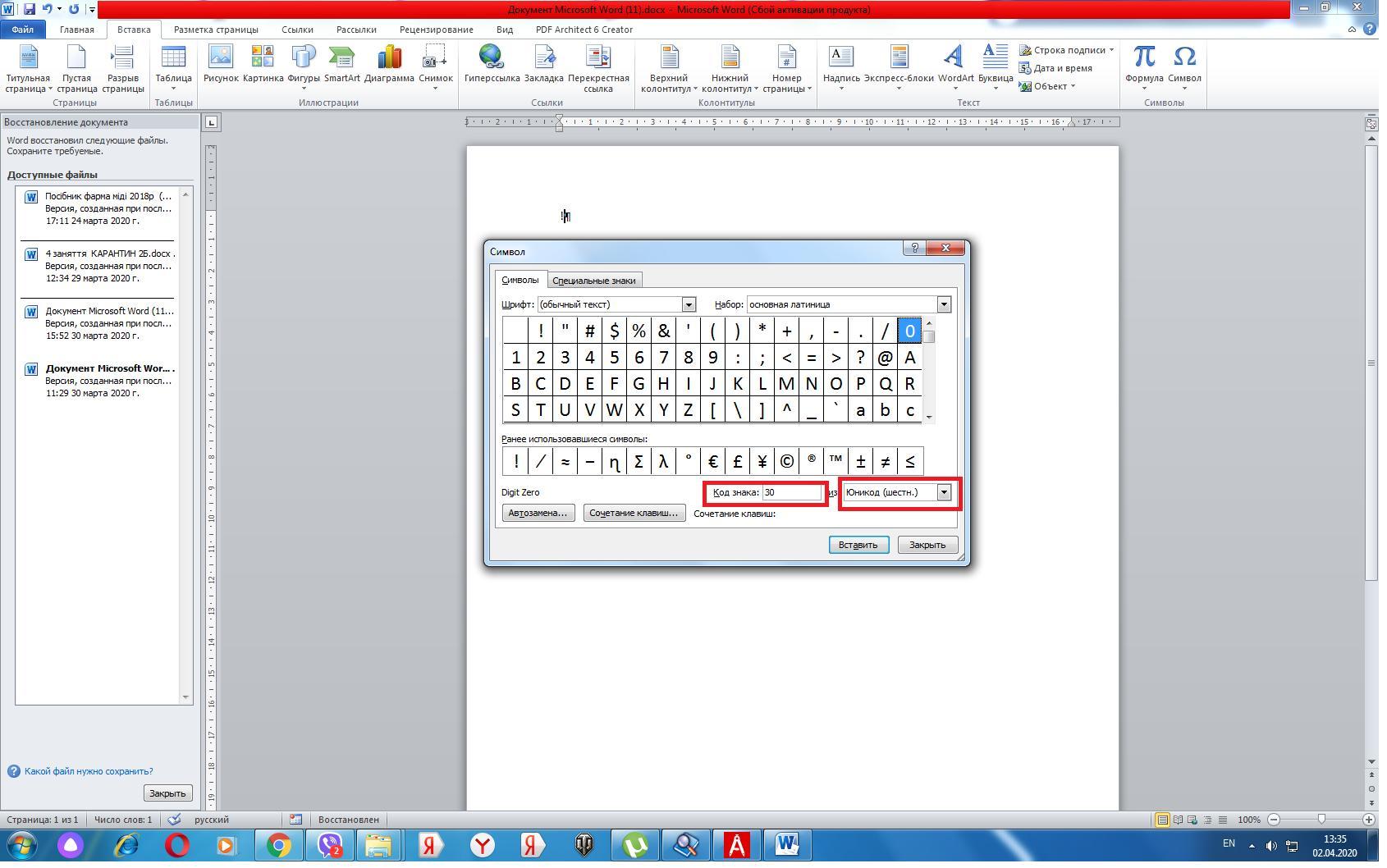Open page number options (Номер страницы)
Viewport: 1387px width, 868px height.
(786, 69)
